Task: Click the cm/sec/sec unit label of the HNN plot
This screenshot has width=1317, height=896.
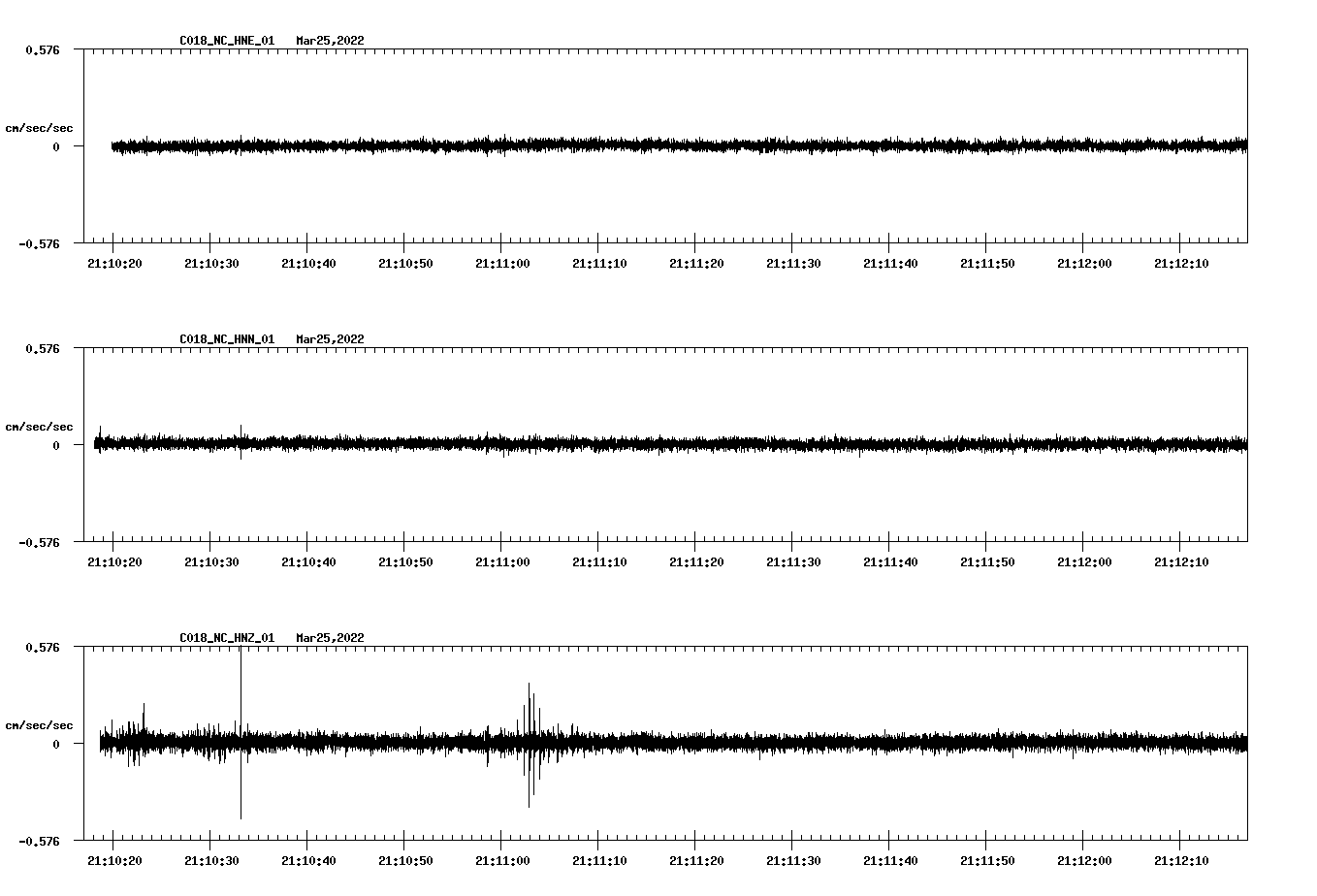Action: pos(39,427)
